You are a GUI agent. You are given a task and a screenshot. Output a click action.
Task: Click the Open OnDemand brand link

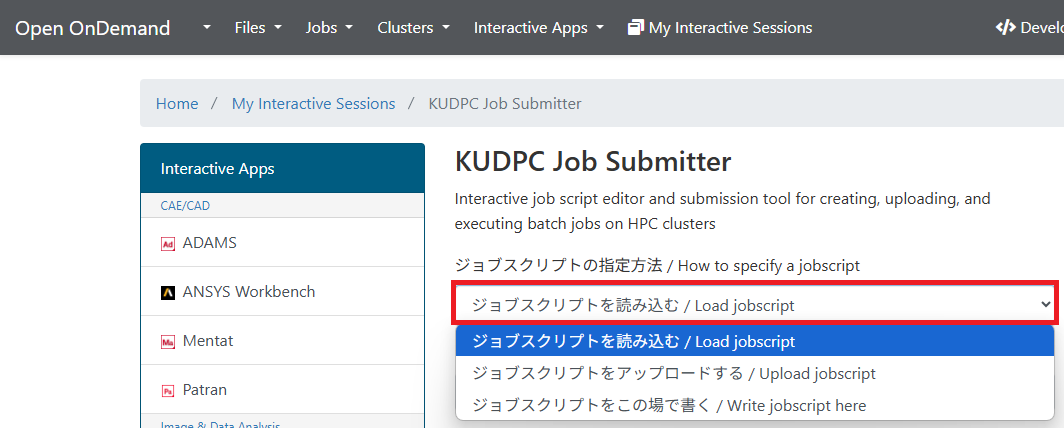(x=92, y=28)
